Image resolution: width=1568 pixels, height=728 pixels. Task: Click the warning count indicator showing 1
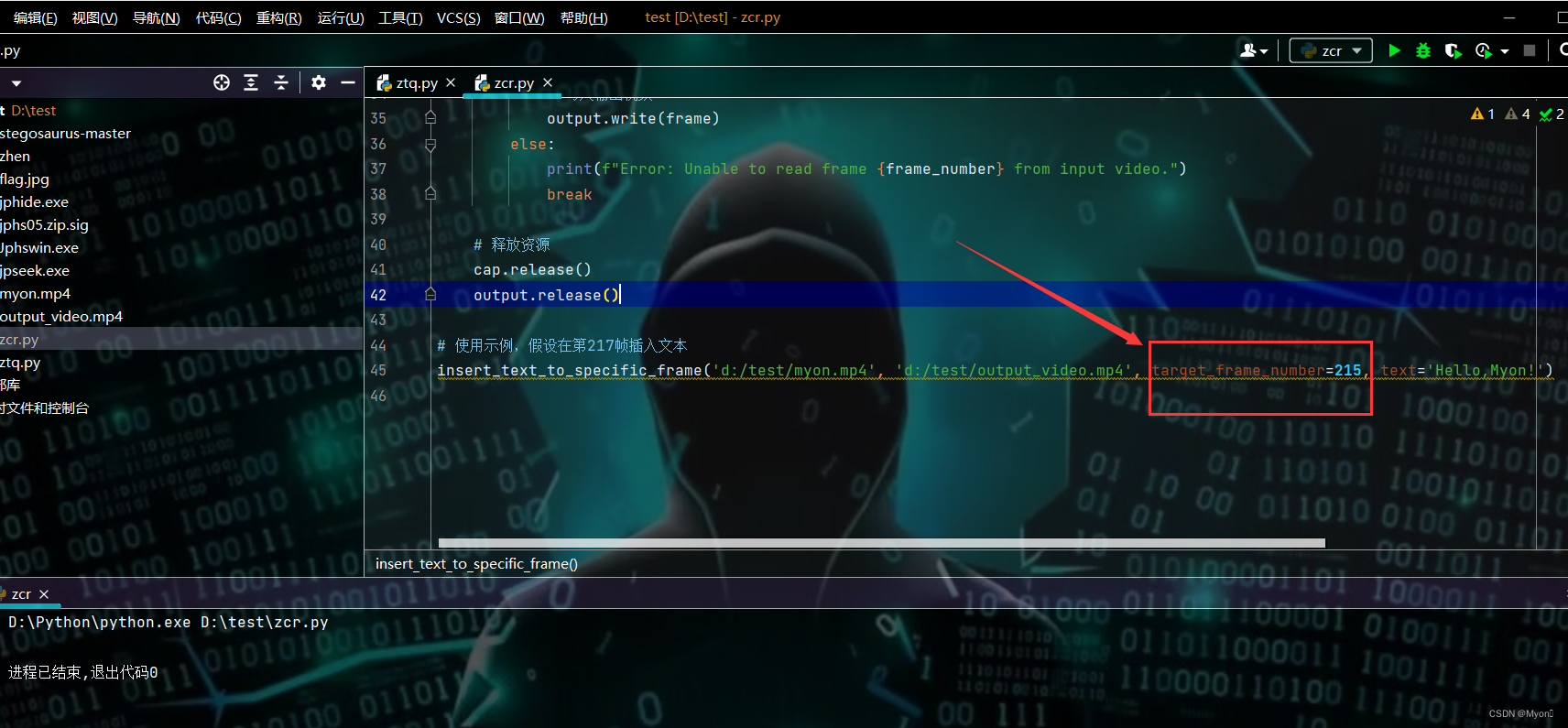pyautogui.click(x=1482, y=114)
